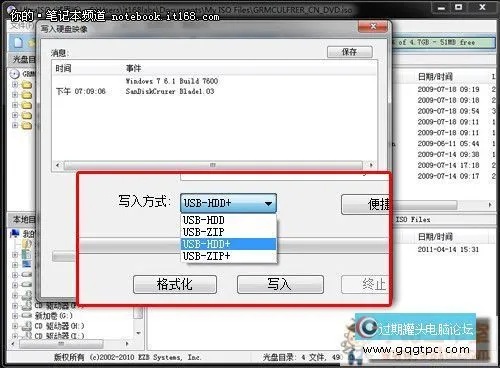Select CD 驱动器 (H:) in local tree
Screen dimensions: 500x368
pos(60,326)
